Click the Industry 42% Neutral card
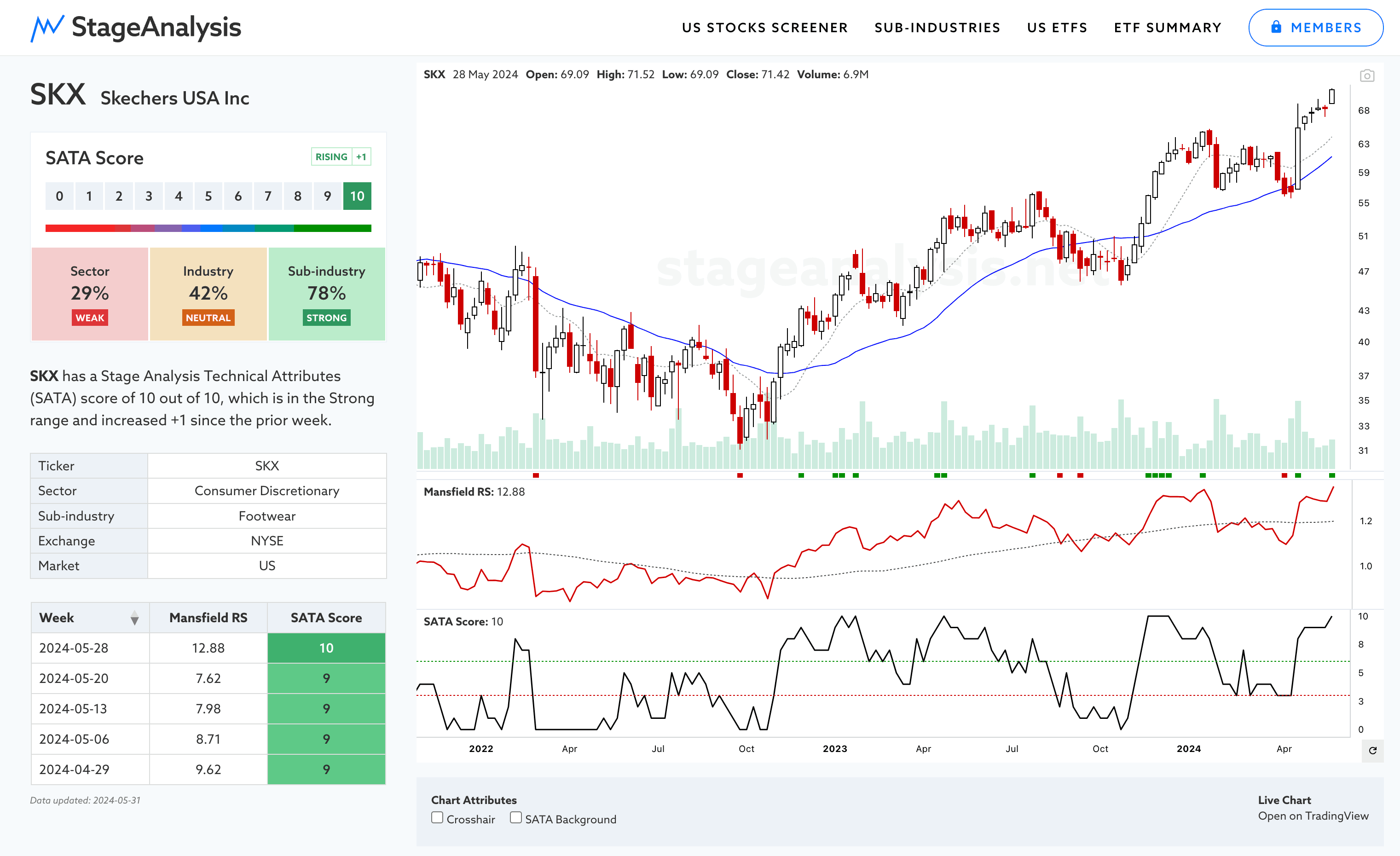1400x856 pixels. (208, 294)
